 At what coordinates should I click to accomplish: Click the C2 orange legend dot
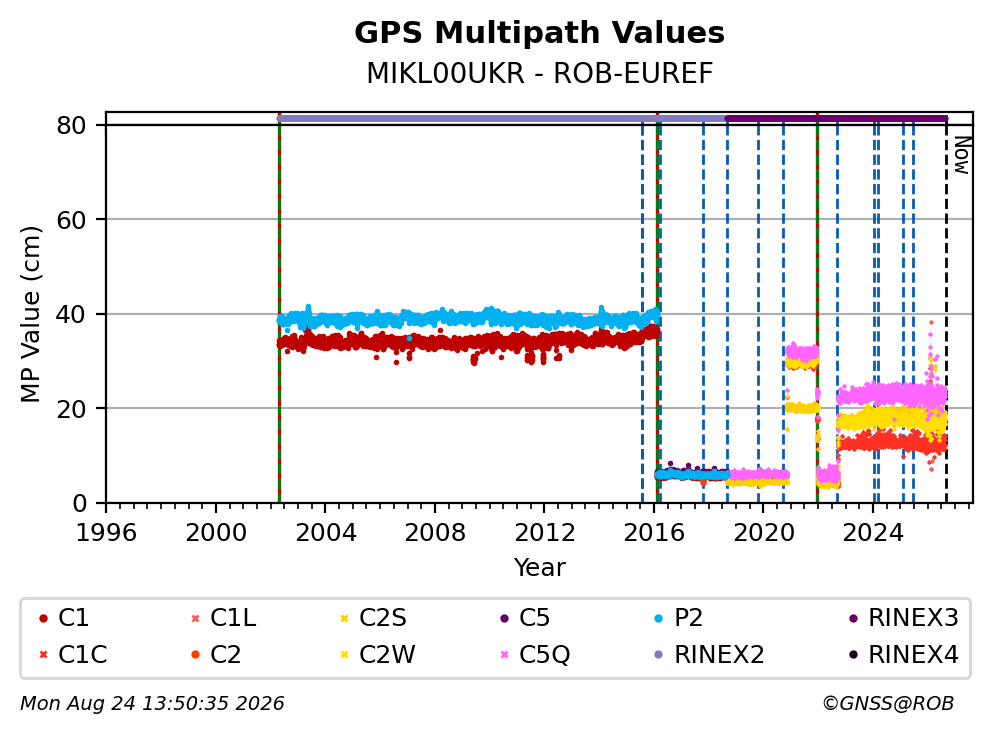coord(195,654)
